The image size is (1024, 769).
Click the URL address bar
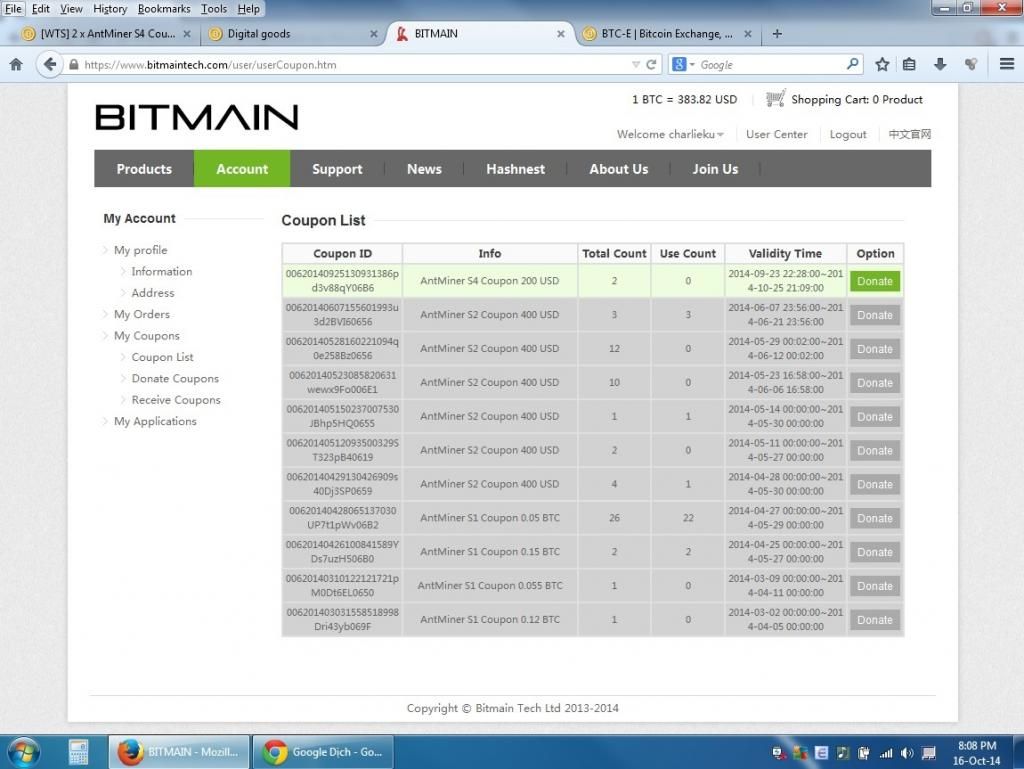[350, 64]
